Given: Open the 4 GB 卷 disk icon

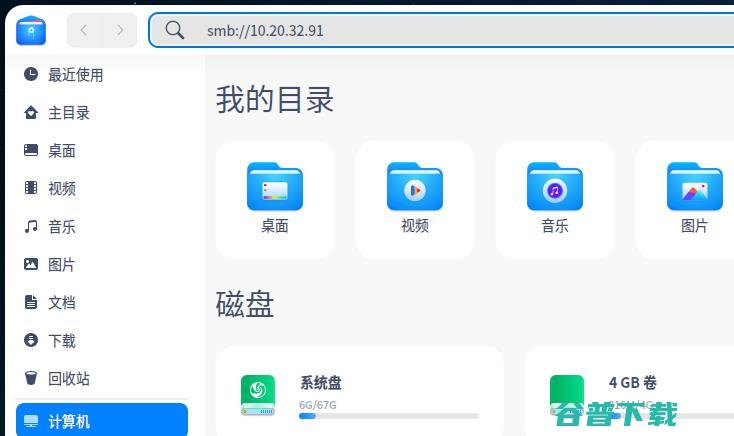Looking at the screenshot, I should pos(567,395).
